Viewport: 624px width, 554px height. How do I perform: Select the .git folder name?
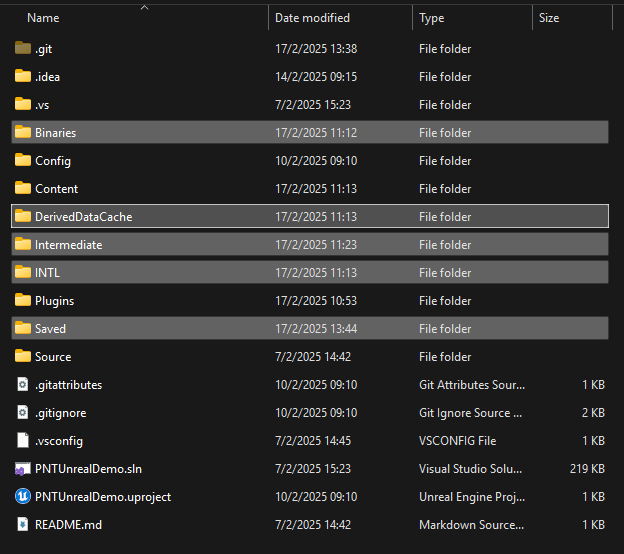[43, 49]
